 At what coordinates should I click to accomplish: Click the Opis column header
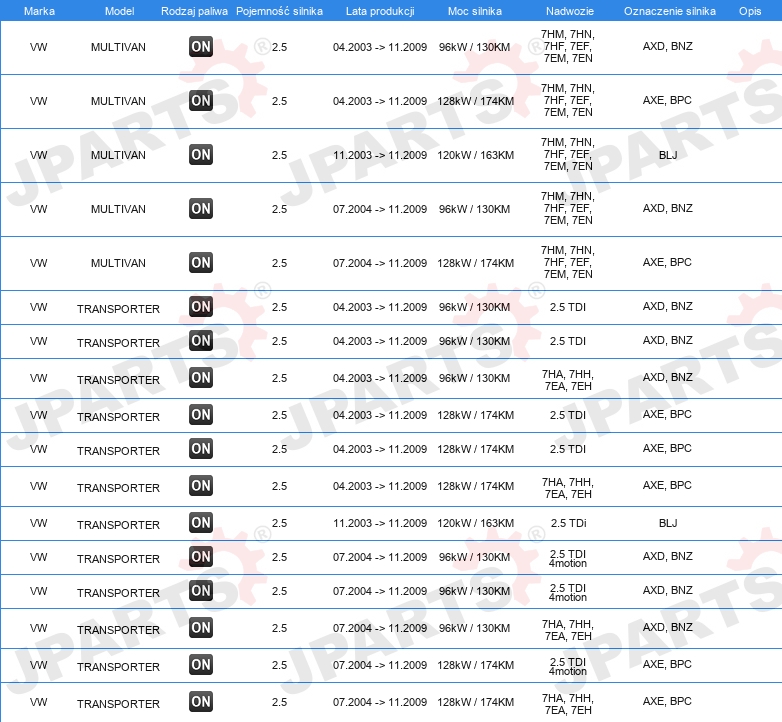tap(750, 11)
